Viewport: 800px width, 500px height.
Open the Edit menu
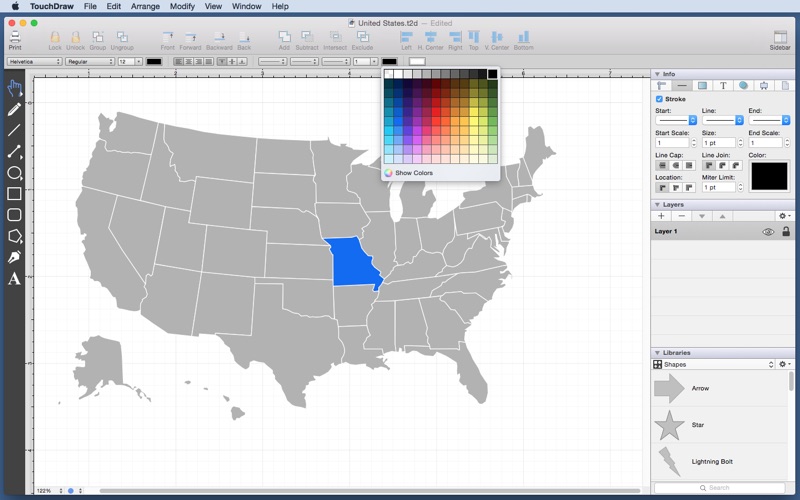pyautogui.click(x=113, y=6)
